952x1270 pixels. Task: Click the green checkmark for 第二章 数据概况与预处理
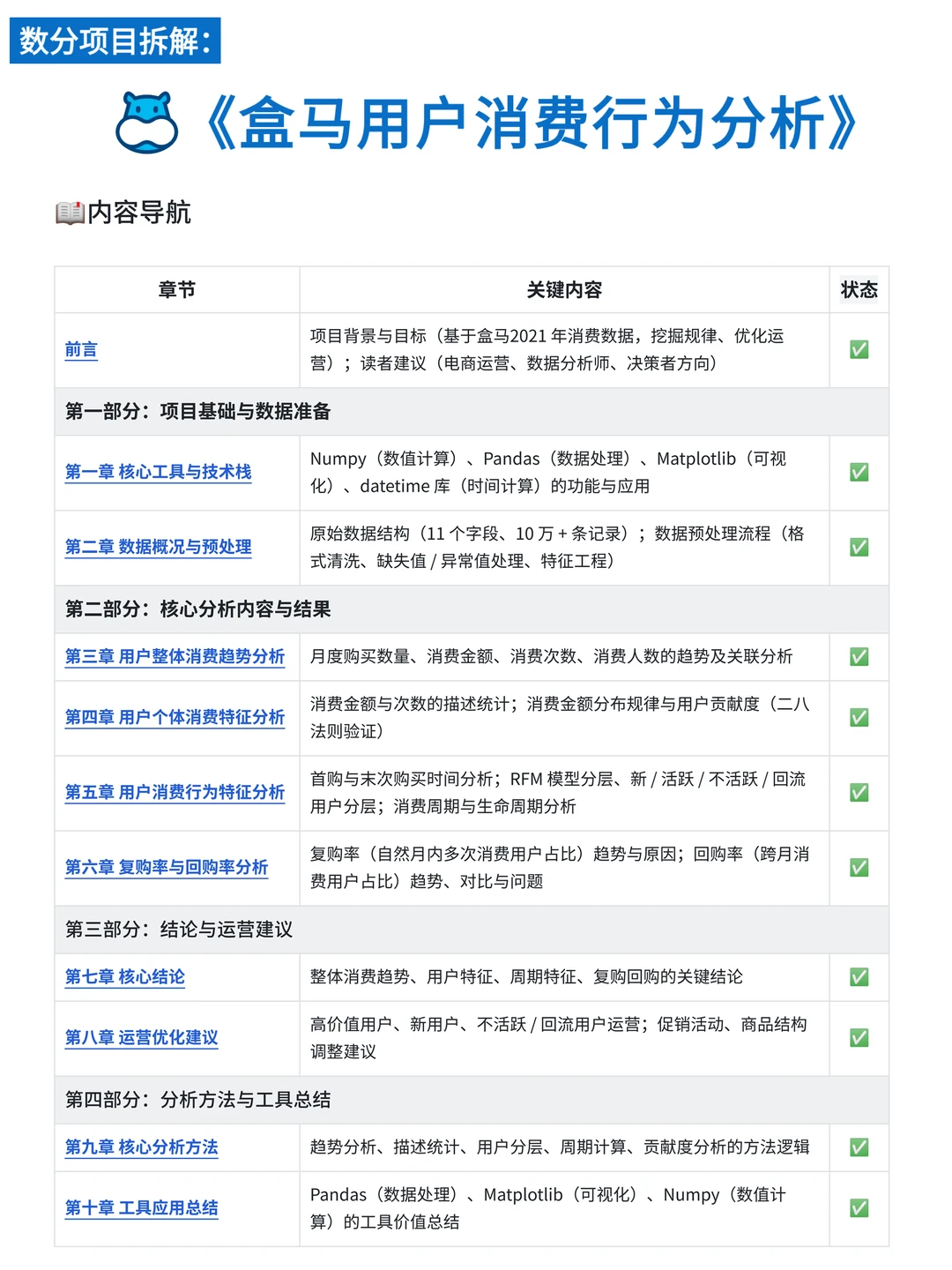coord(859,548)
